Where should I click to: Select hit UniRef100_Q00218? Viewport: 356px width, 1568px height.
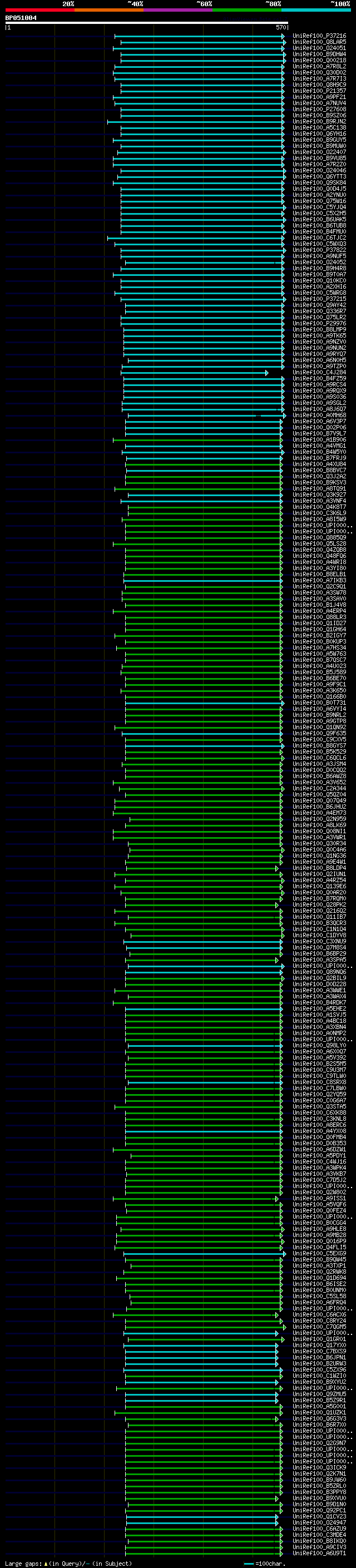(319, 60)
